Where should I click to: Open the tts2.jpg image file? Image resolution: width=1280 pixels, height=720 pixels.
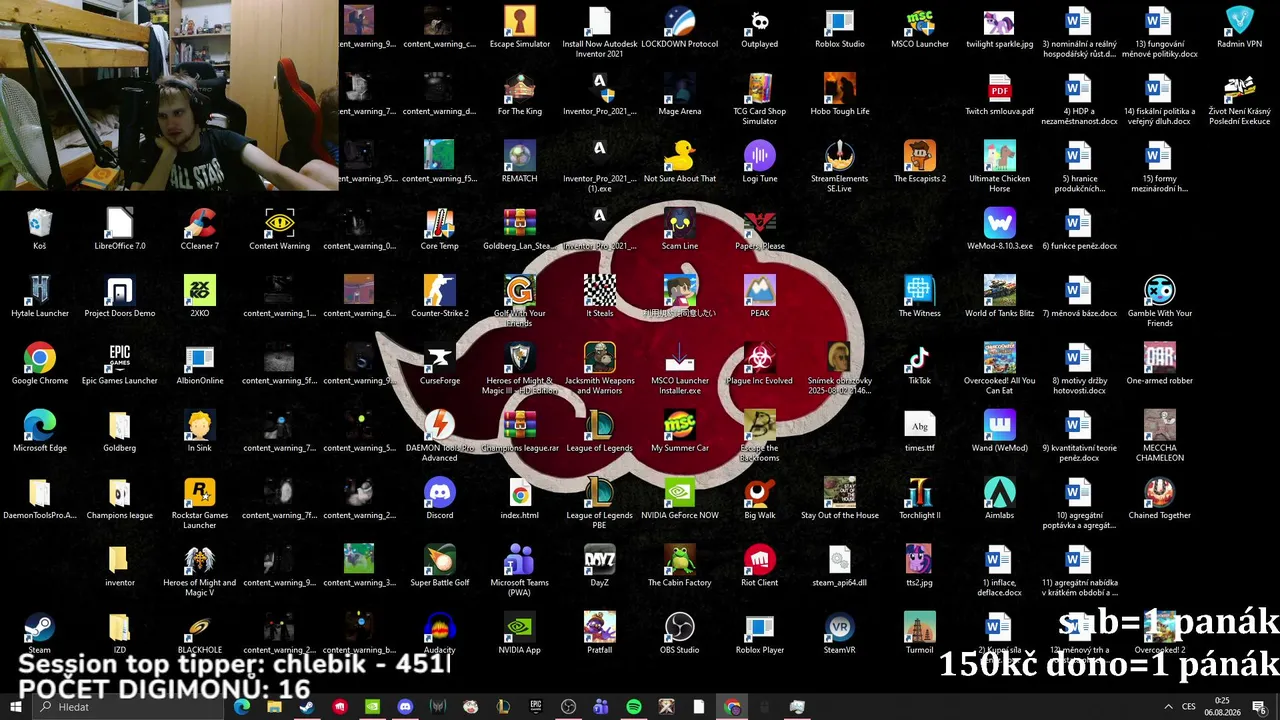[919, 566]
